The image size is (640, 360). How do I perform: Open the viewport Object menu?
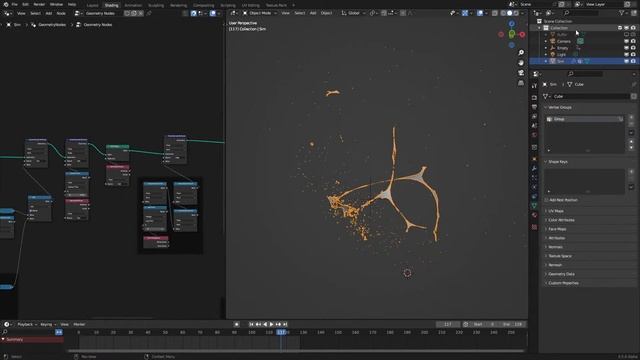[x=326, y=13]
